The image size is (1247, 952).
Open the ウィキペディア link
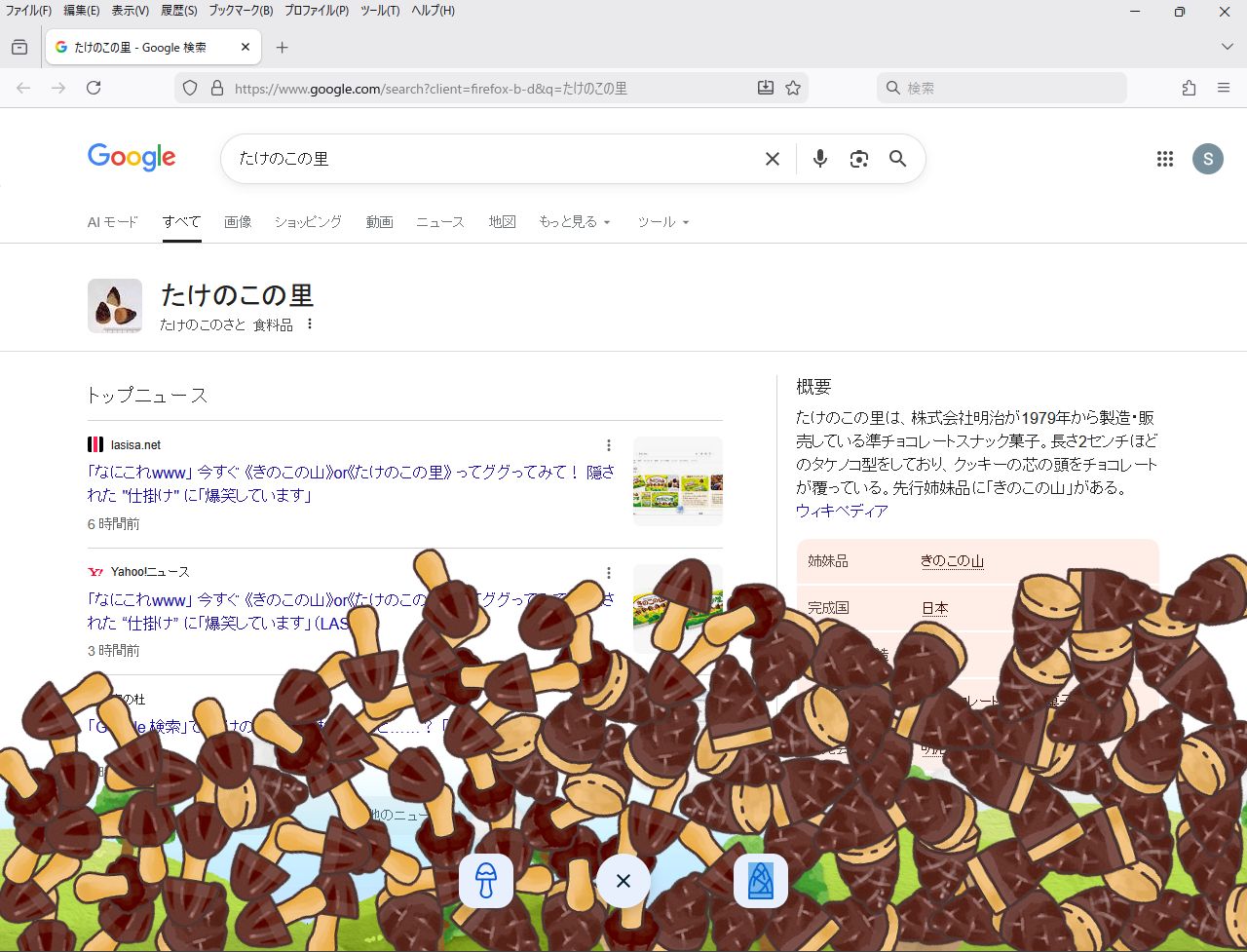(842, 511)
